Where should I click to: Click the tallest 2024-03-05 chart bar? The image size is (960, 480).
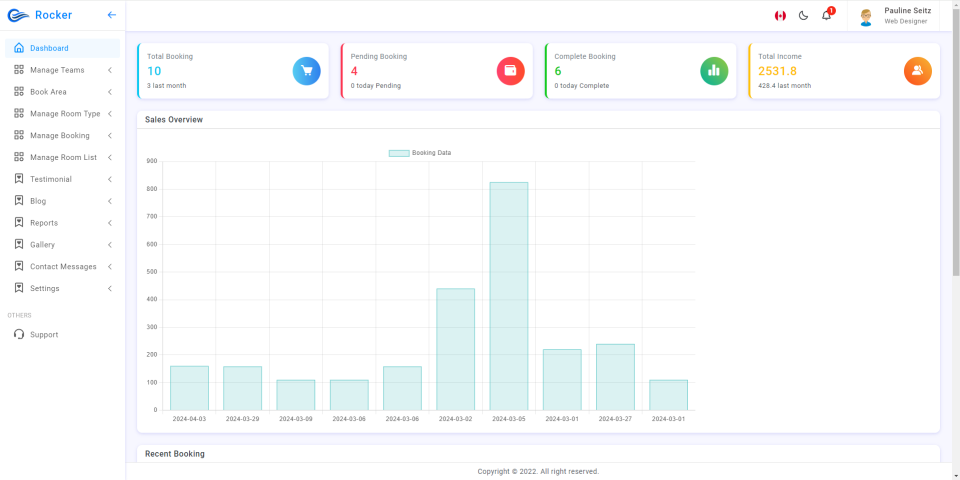click(x=509, y=296)
